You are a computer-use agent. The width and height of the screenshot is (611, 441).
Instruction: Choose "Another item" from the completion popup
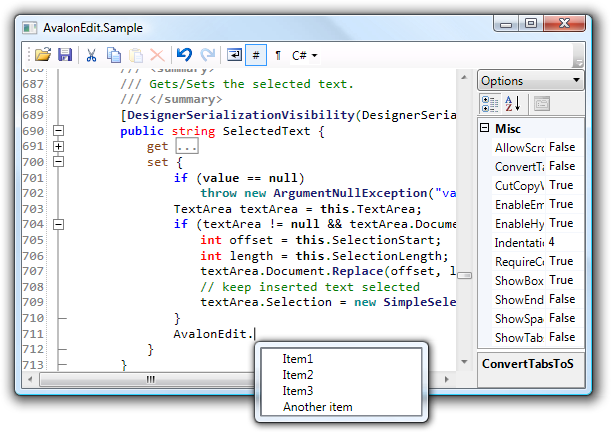tap(317, 407)
